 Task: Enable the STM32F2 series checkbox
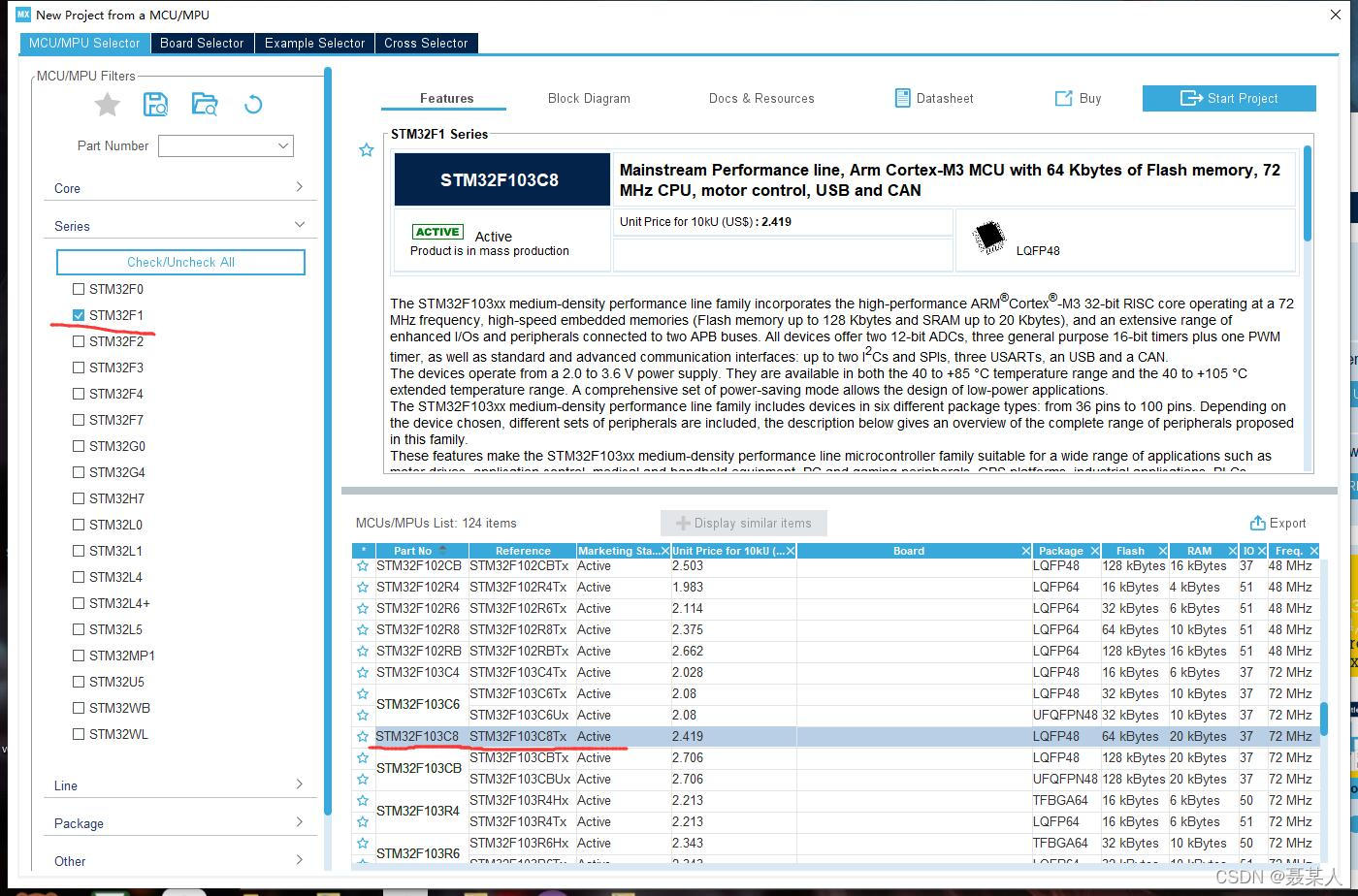(79, 341)
